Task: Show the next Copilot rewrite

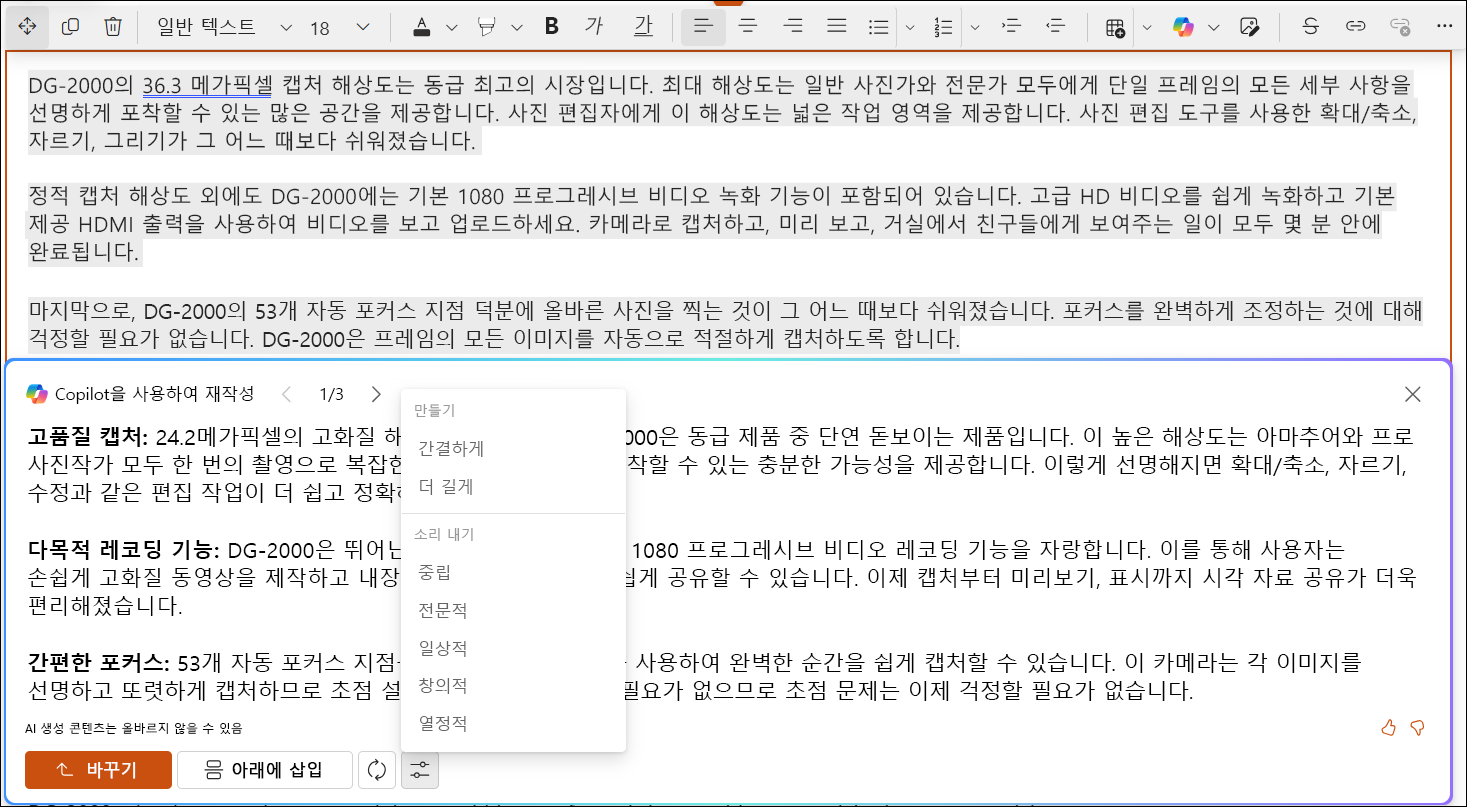Action: [376, 394]
